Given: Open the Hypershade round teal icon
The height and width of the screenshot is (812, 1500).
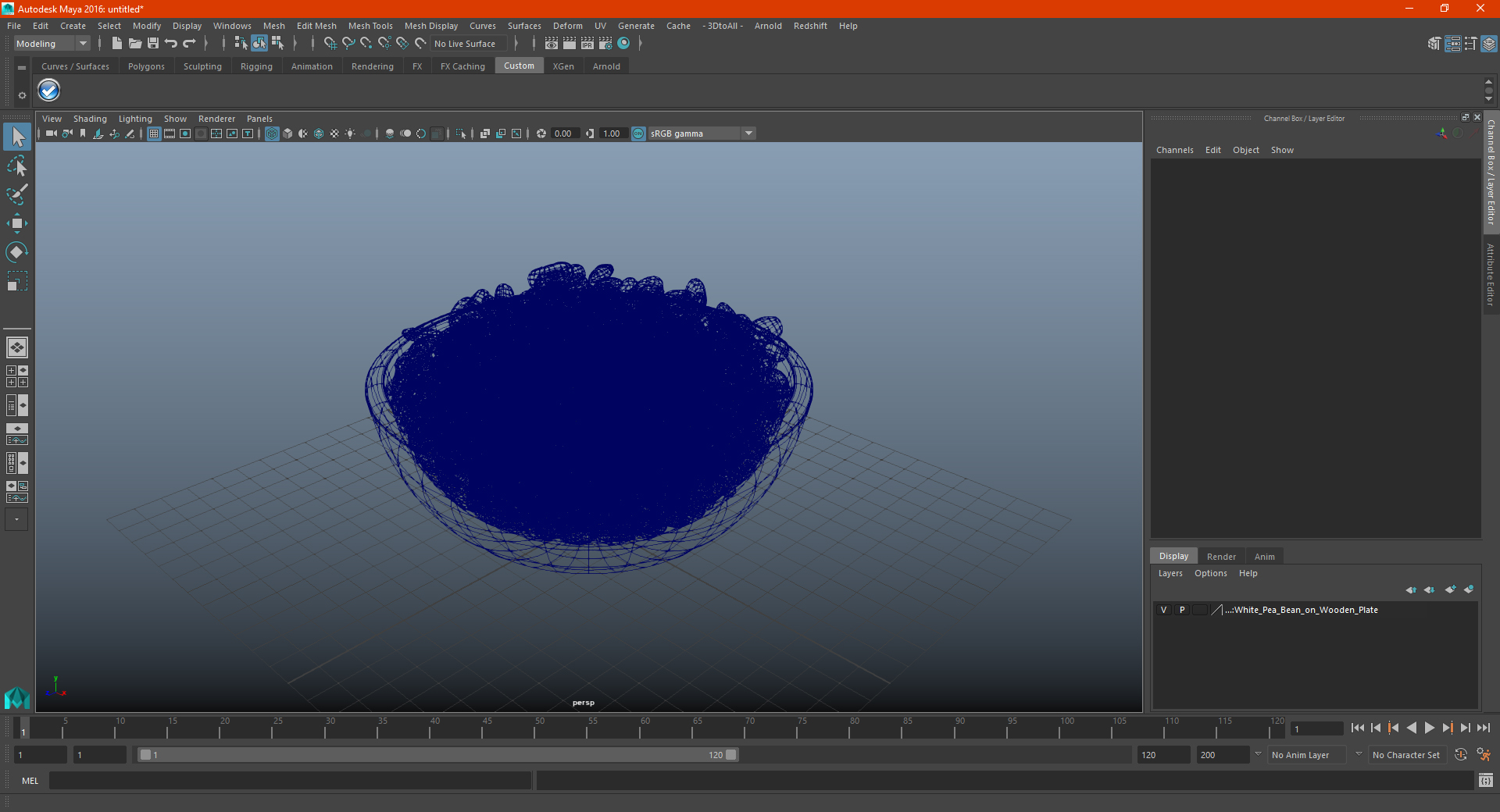Looking at the screenshot, I should coord(623,44).
